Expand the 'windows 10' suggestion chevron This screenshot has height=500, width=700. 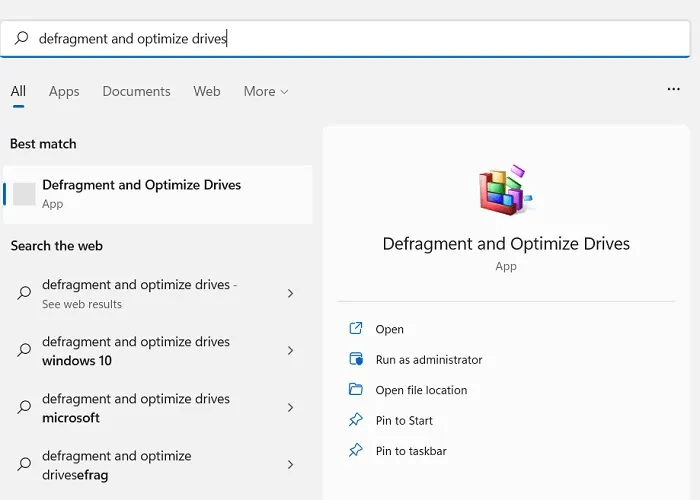coord(290,351)
